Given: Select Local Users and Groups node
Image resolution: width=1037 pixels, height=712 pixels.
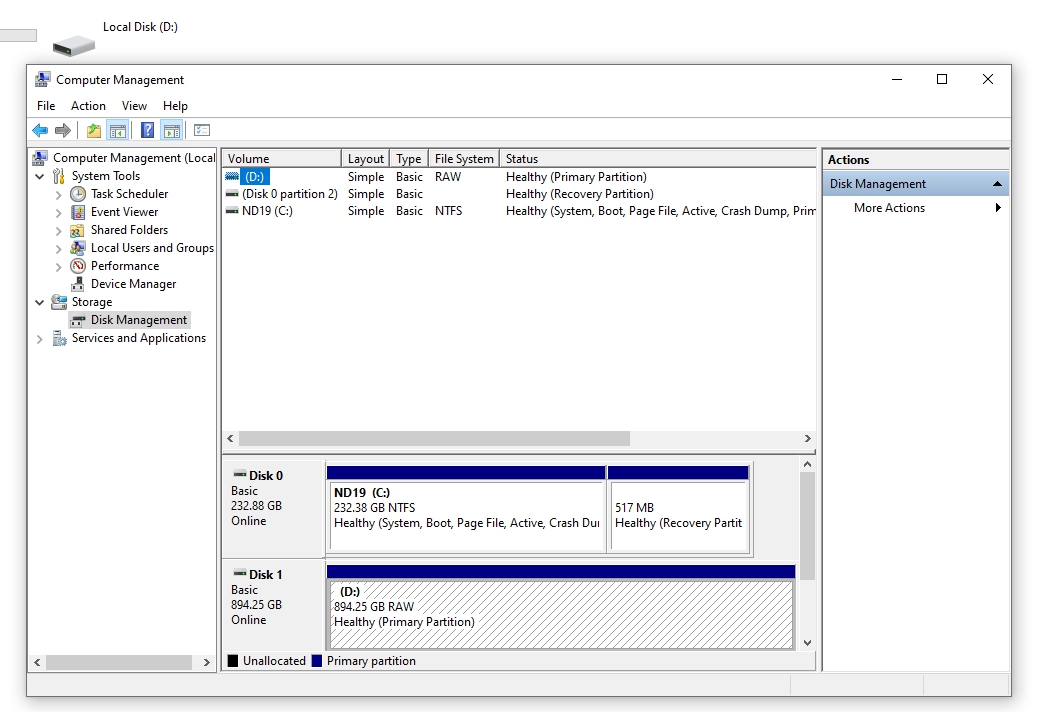Looking at the screenshot, I should pyautogui.click(x=152, y=248).
